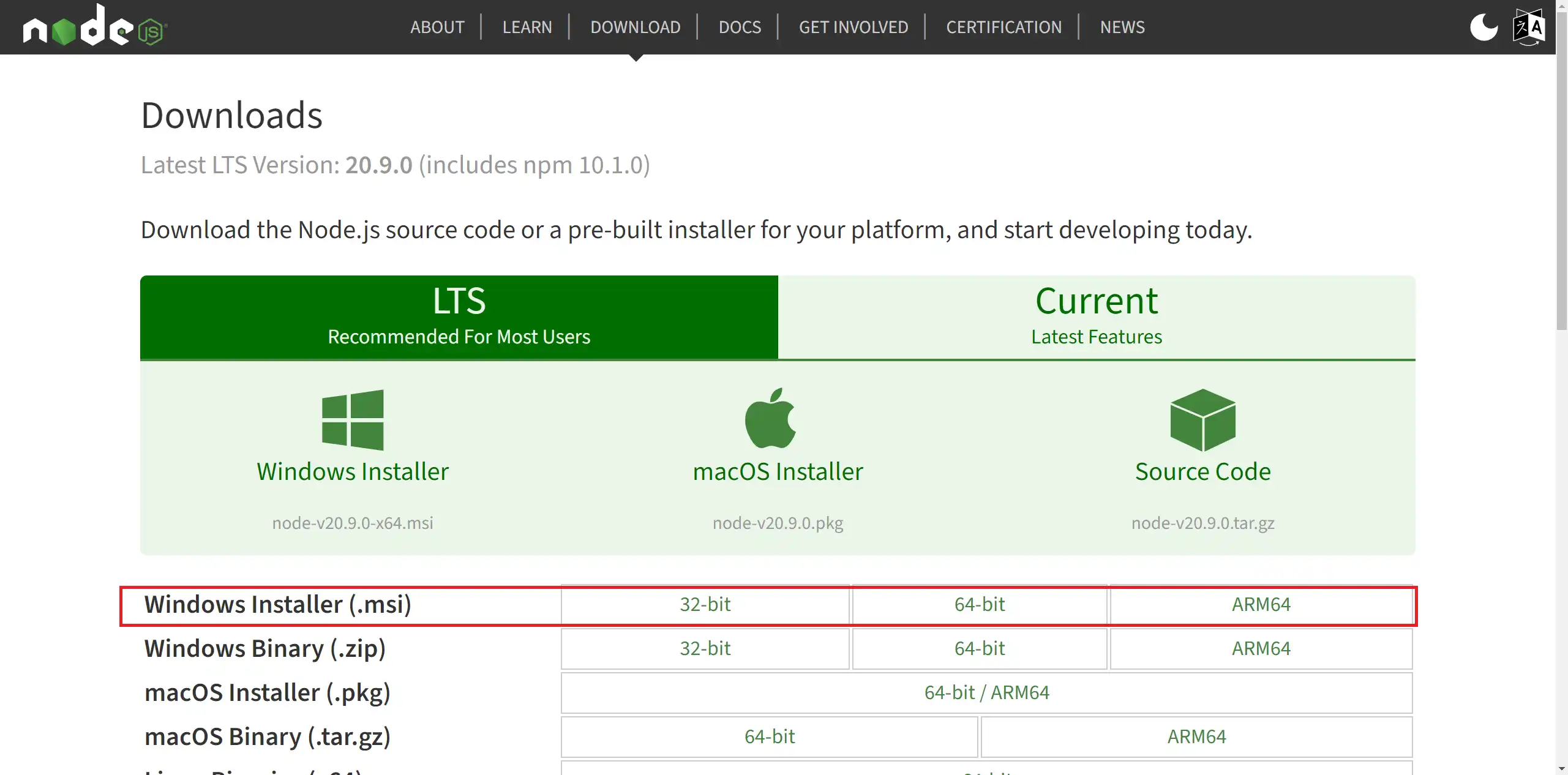This screenshot has width=1568, height=775.
Task: Click the macOS Installer (.pkg) row label
Action: click(268, 693)
